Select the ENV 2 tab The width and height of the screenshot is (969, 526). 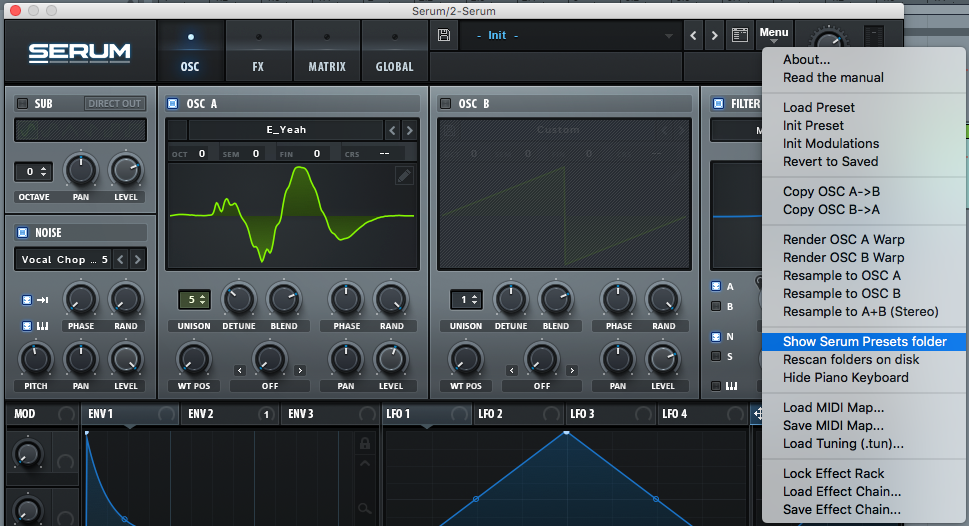click(229, 414)
